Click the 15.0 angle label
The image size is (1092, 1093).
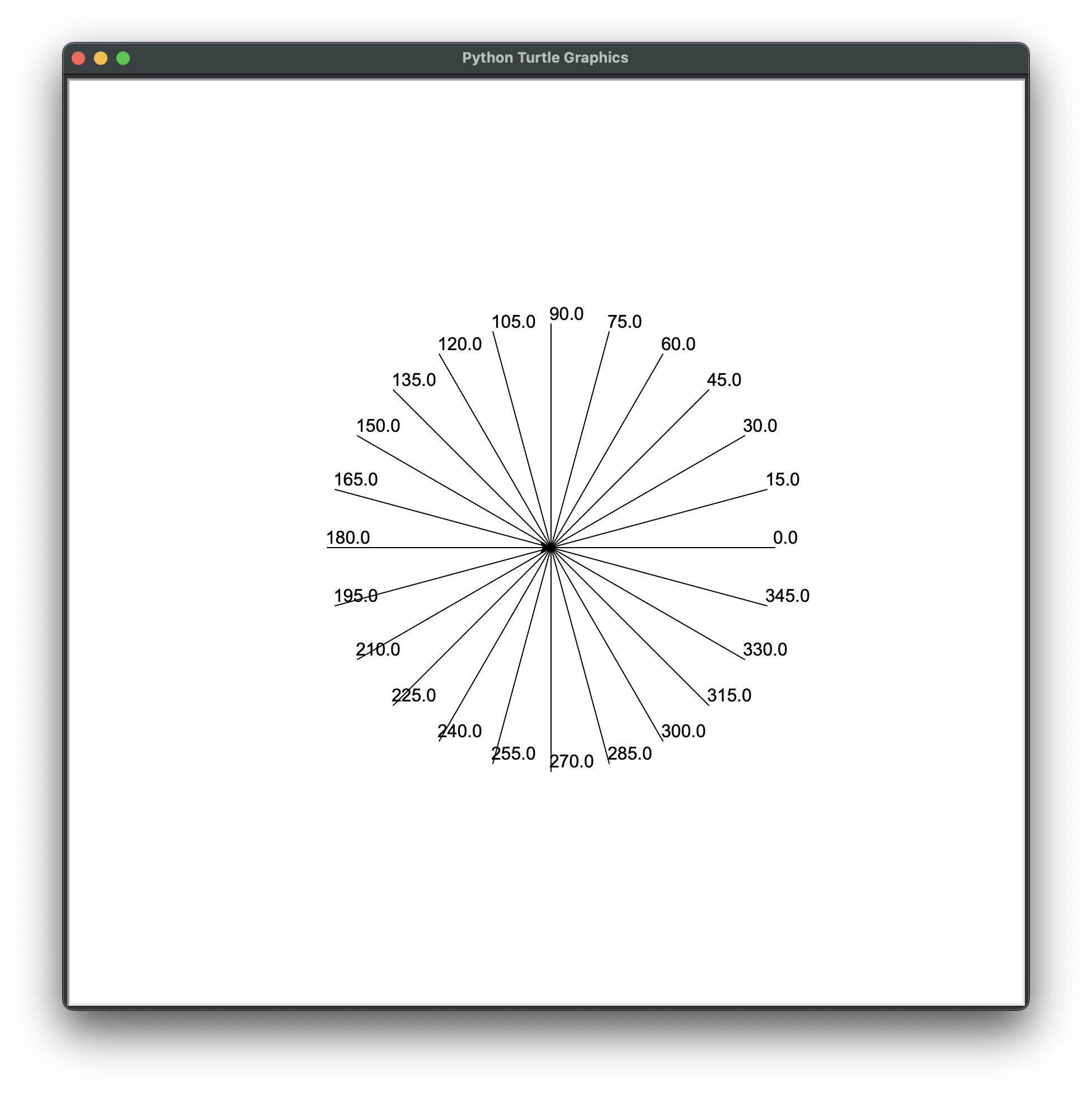(x=782, y=479)
